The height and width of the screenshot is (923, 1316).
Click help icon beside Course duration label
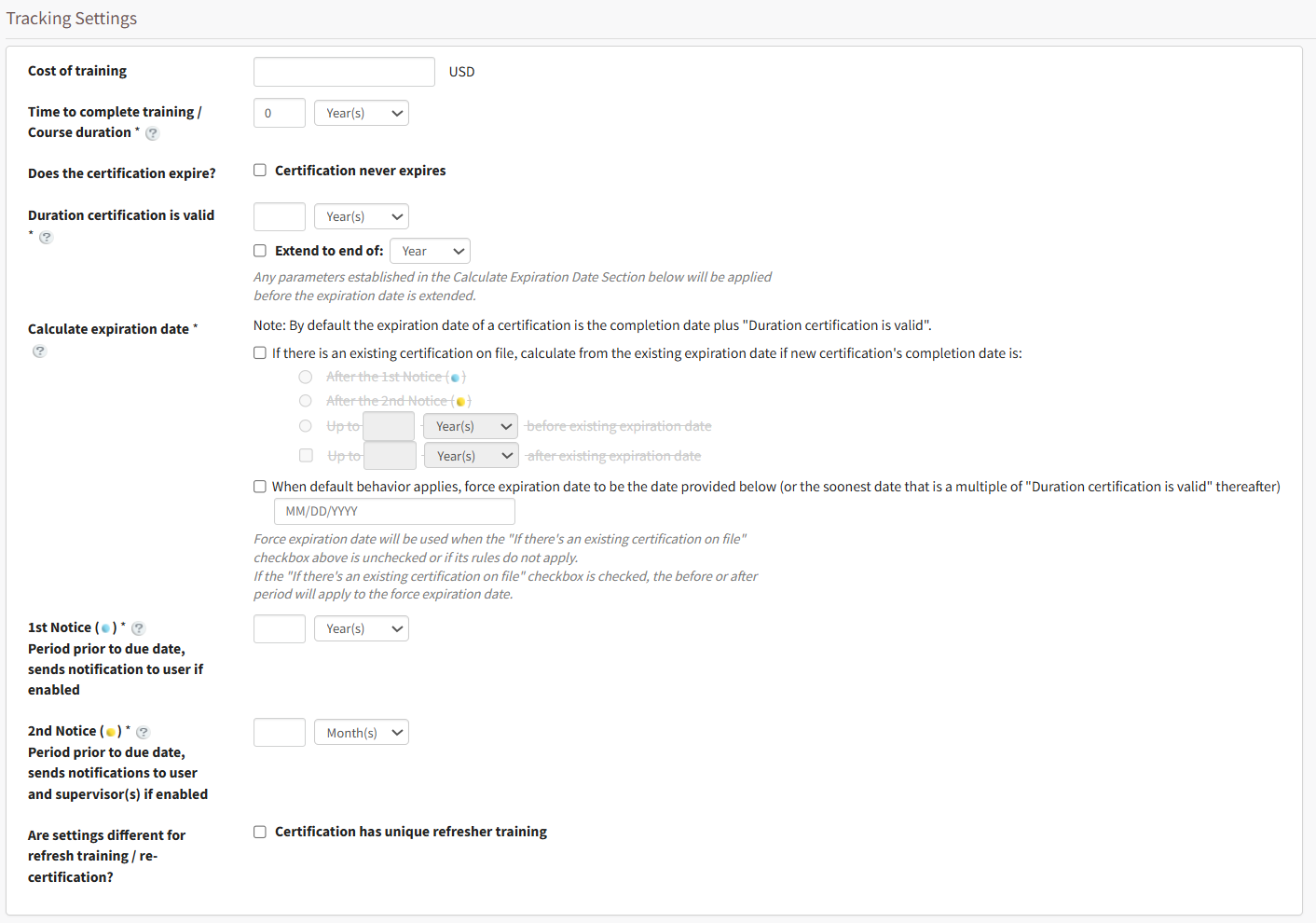click(x=153, y=133)
